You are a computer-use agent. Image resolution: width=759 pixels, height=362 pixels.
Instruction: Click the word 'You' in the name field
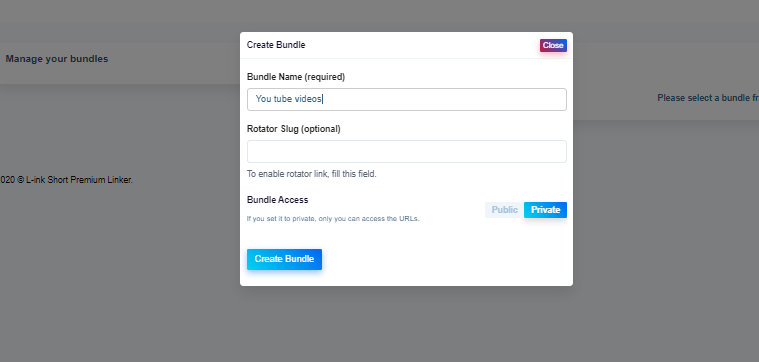(263, 99)
